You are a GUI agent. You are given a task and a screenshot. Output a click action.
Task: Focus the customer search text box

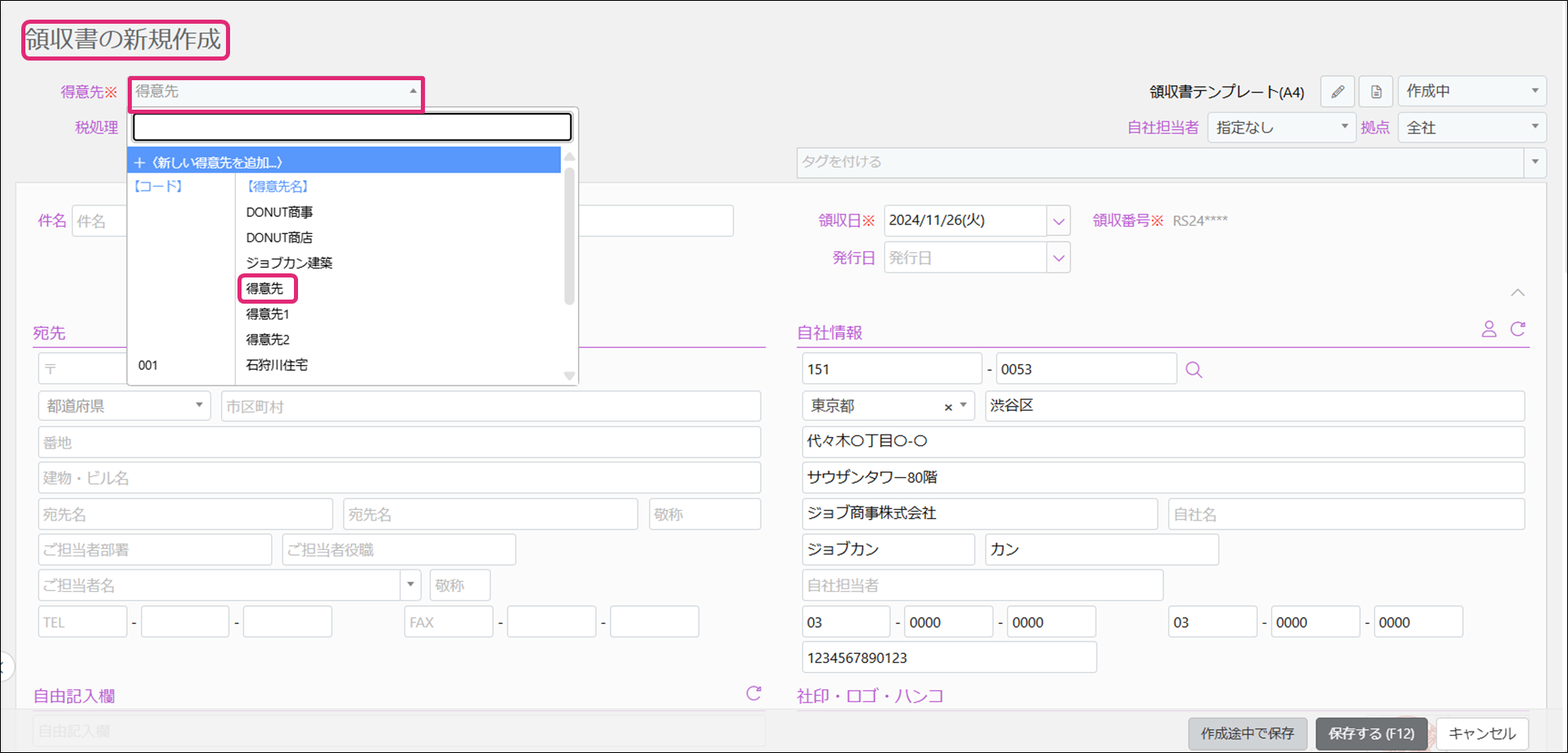pos(352,128)
